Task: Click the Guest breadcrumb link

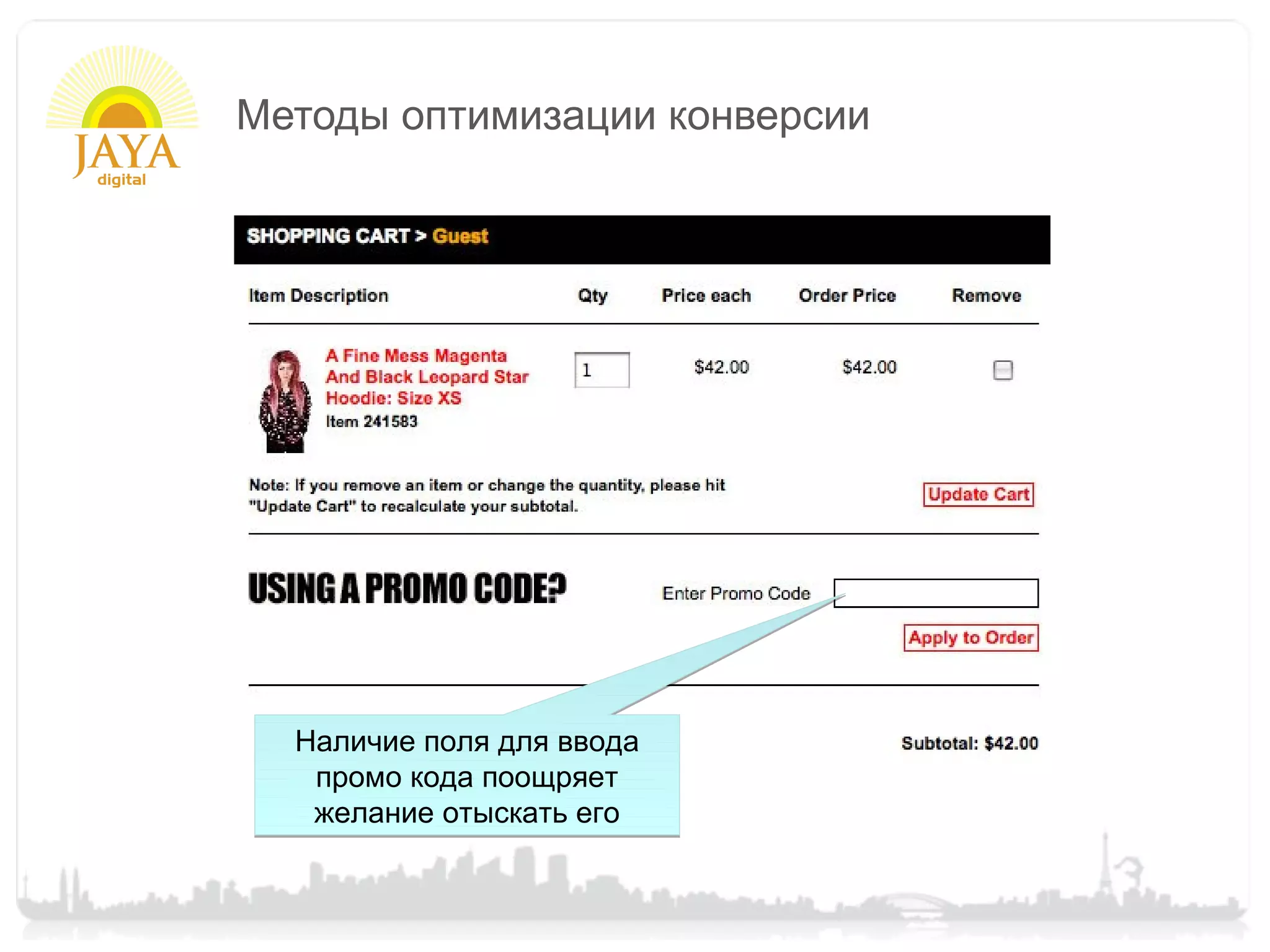Action: point(460,236)
